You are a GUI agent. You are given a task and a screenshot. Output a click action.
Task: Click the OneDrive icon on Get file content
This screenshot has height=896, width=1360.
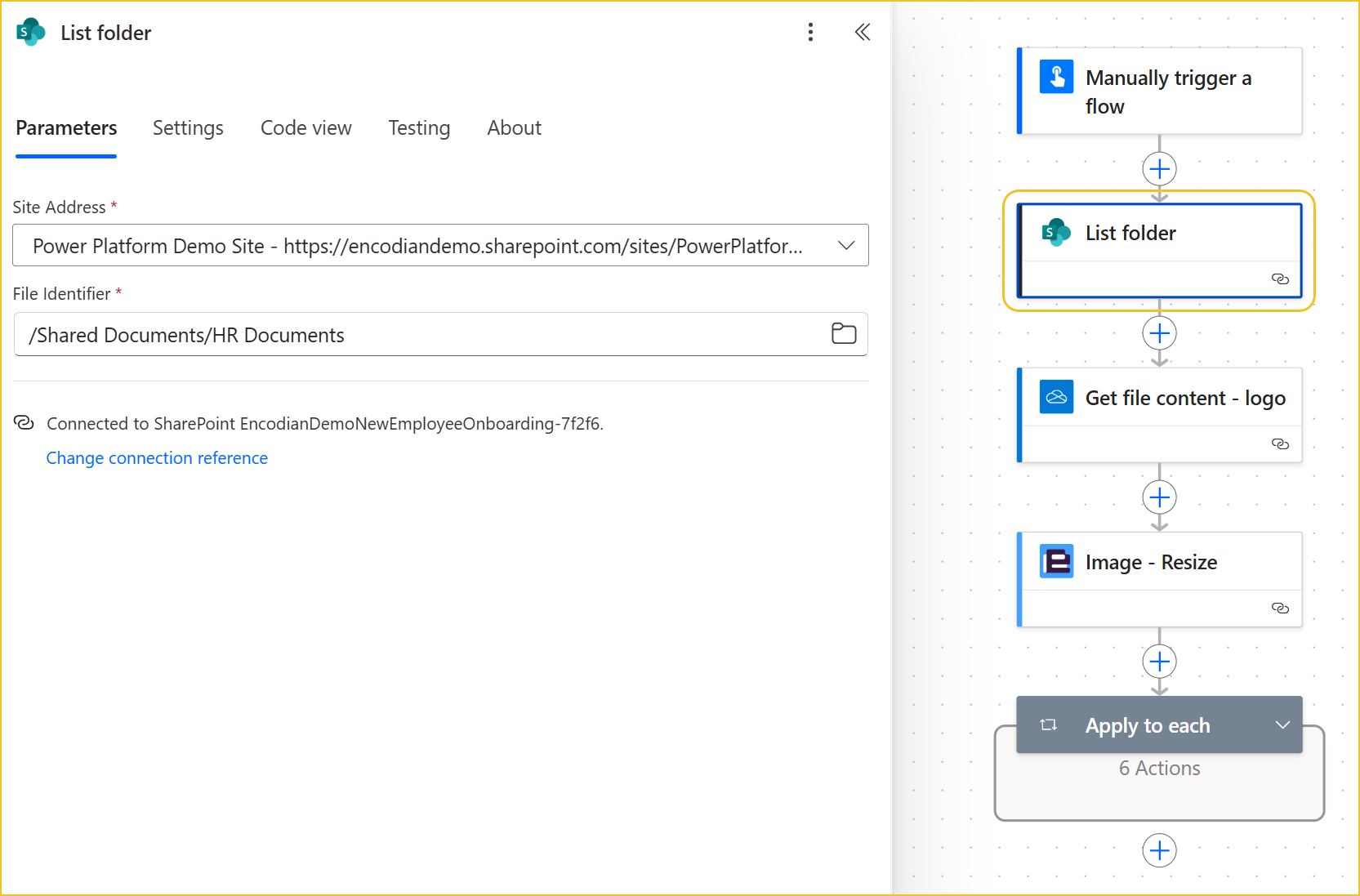point(1056,398)
